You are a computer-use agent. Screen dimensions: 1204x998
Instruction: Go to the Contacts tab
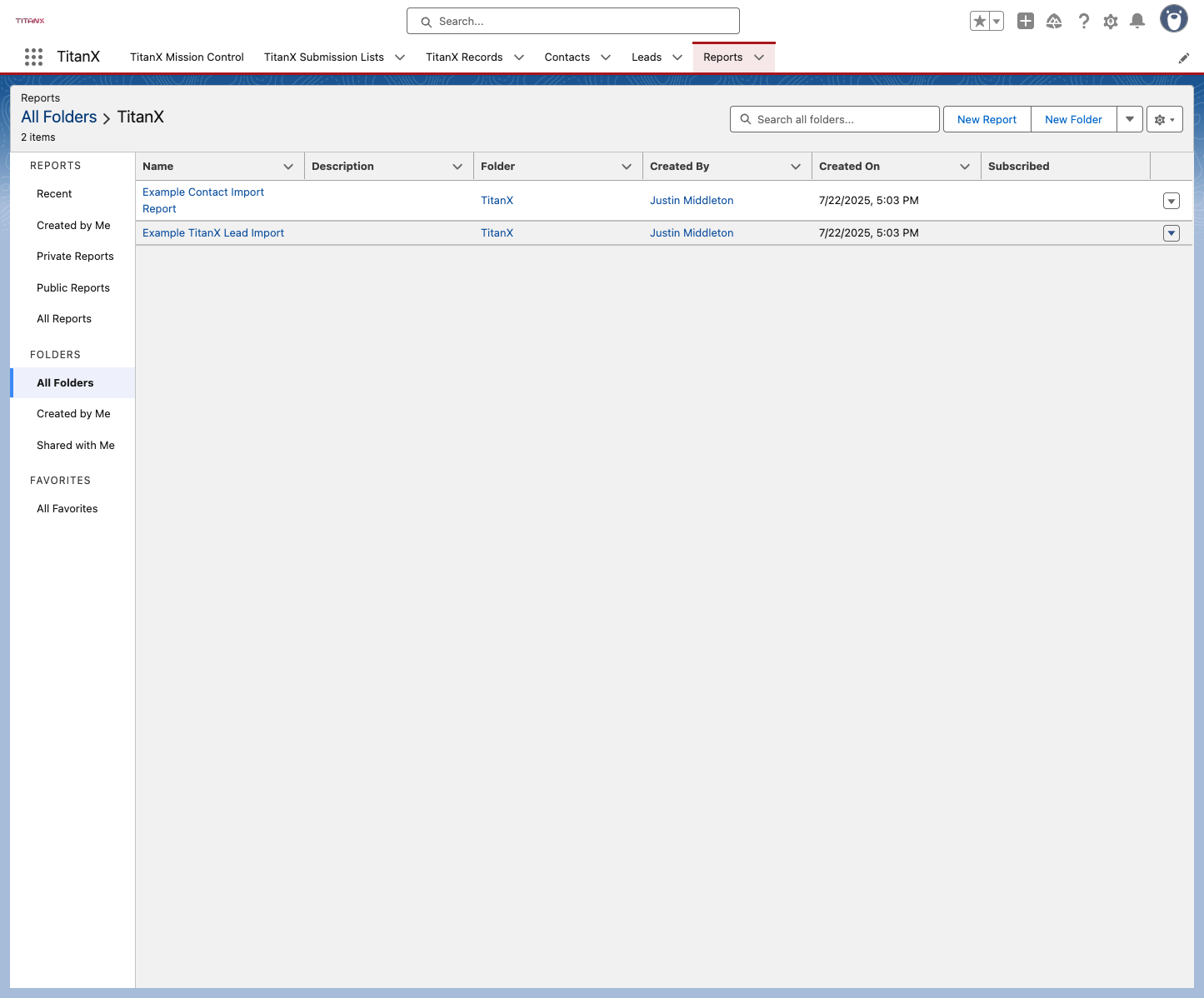[567, 57]
